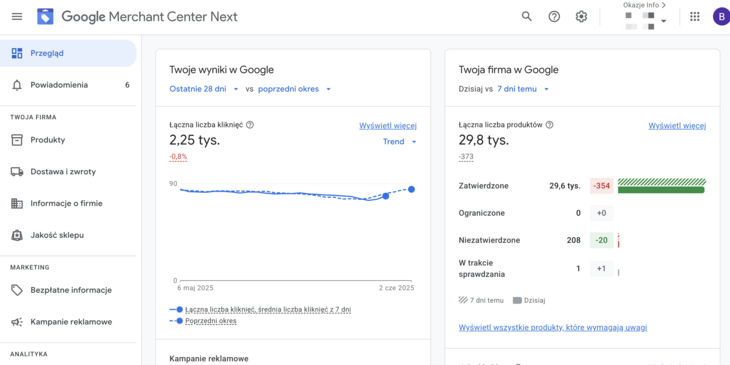
Task: Open the Google apps grid
Action: point(695,17)
